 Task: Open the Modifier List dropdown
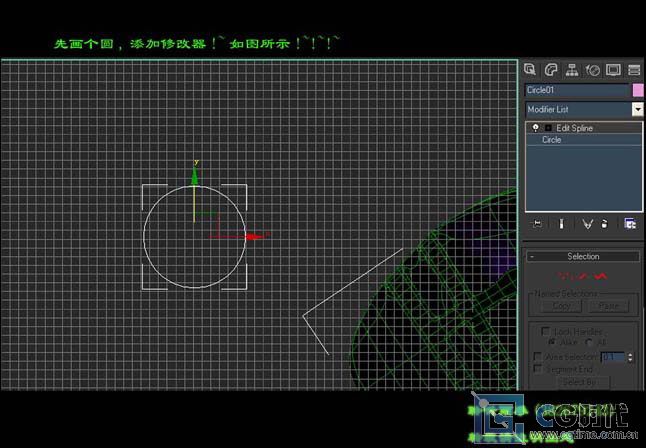point(637,109)
